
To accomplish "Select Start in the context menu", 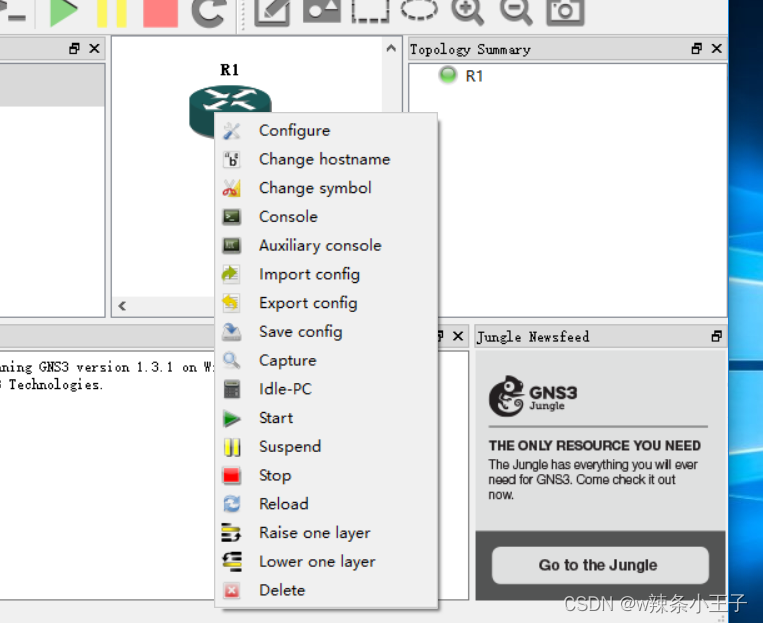I will pos(326,418).
